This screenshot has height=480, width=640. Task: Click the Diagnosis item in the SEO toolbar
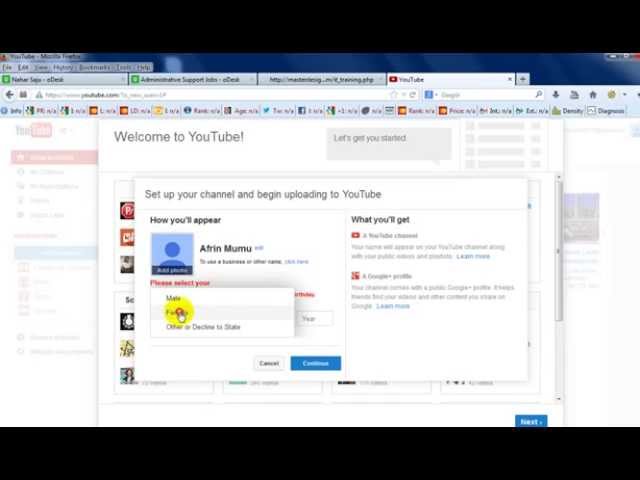[606, 111]
